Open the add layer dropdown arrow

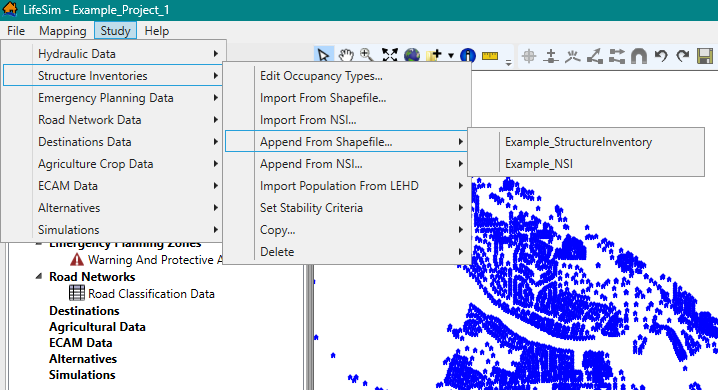tap(451, 56)
